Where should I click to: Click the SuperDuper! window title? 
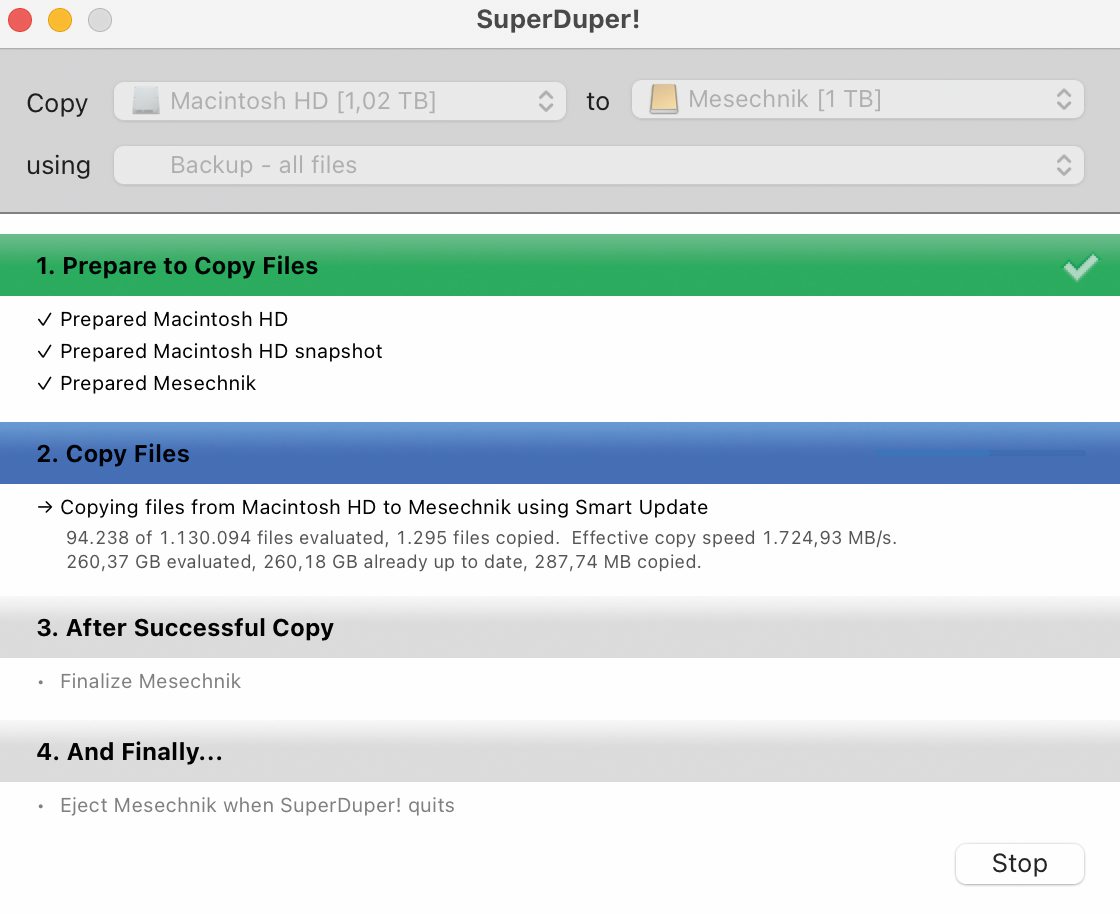[559, 19]
